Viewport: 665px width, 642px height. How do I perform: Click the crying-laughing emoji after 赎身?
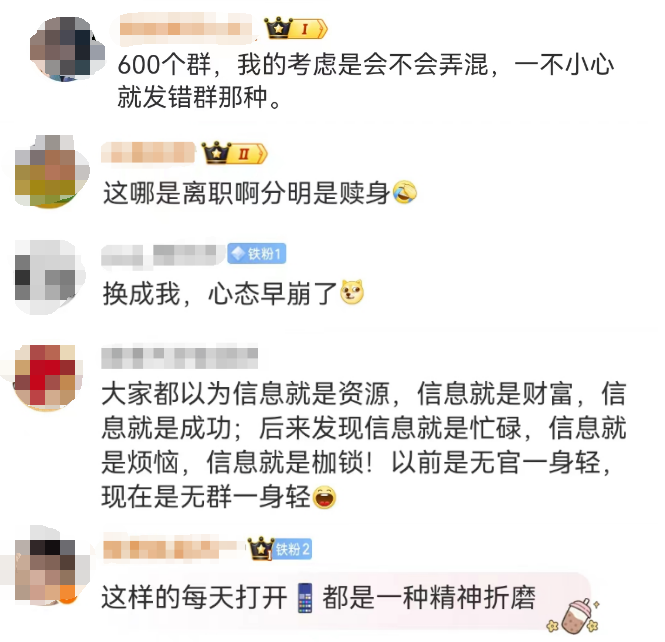coord(405,193)
